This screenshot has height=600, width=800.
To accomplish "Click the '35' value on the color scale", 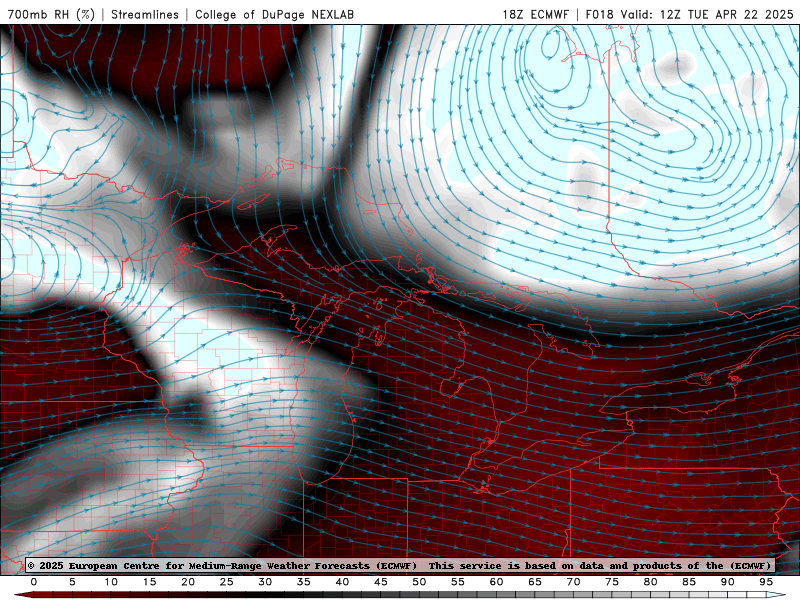I will coord(304,582).
